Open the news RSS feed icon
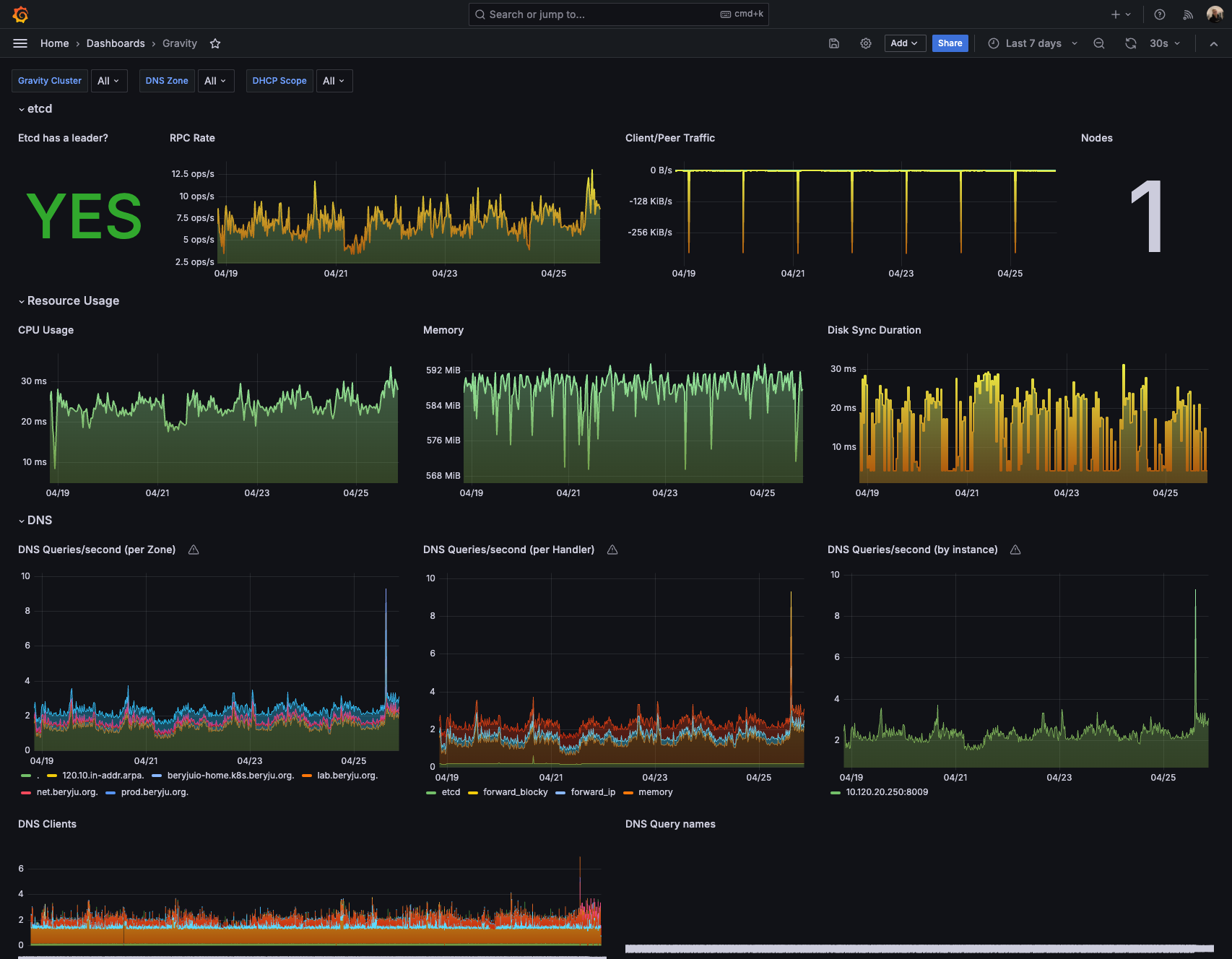This screenshot has height=959, width=1232. (1188, 14)
